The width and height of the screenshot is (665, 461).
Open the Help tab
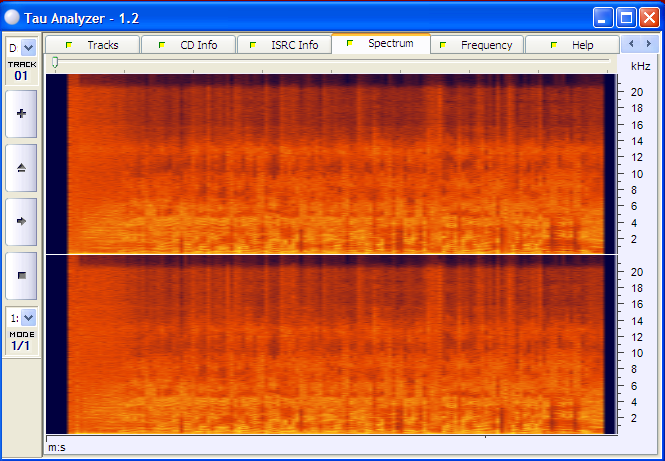(x=573, y=45)
